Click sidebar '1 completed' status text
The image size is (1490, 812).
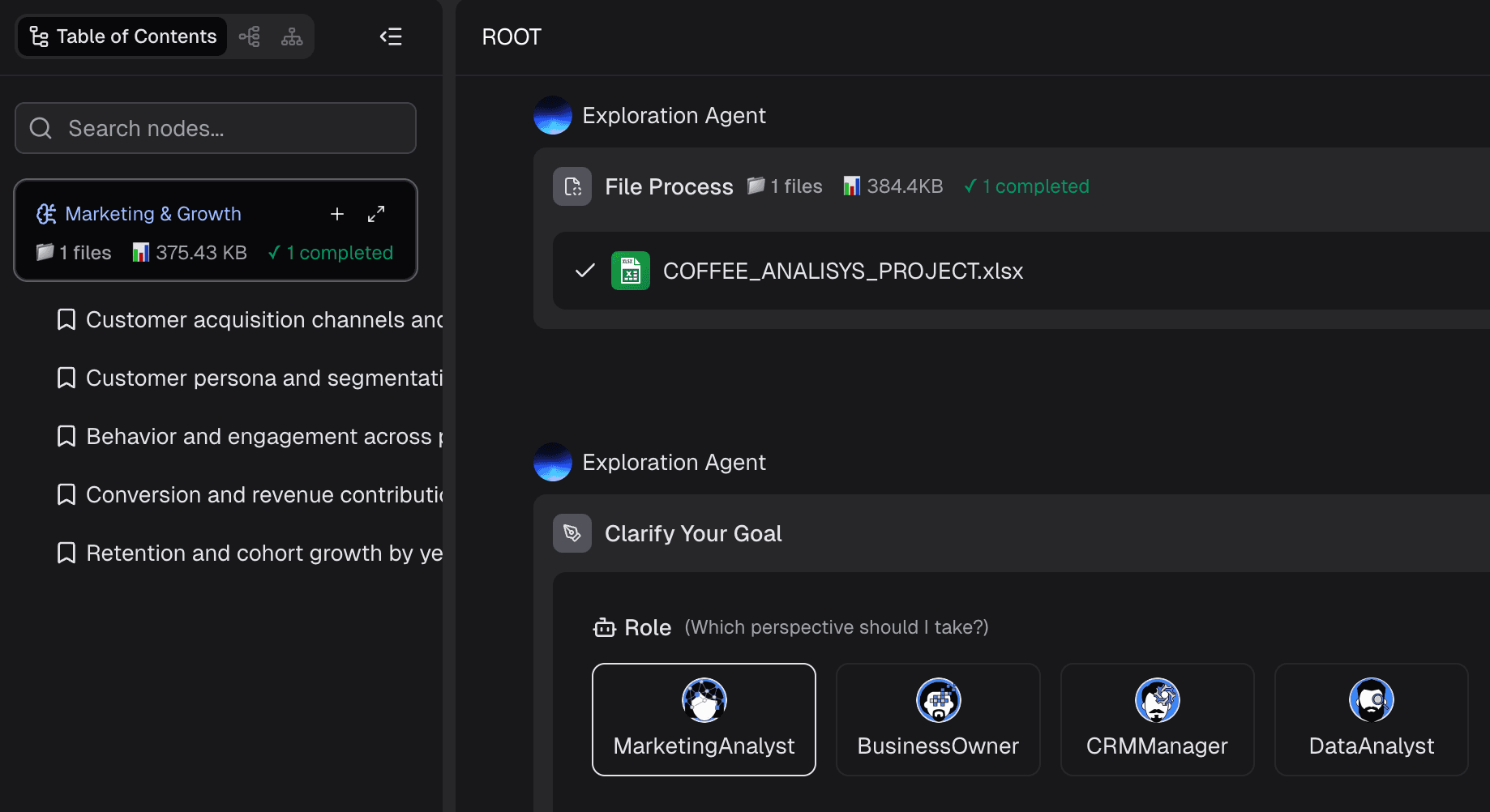point(331,253)
